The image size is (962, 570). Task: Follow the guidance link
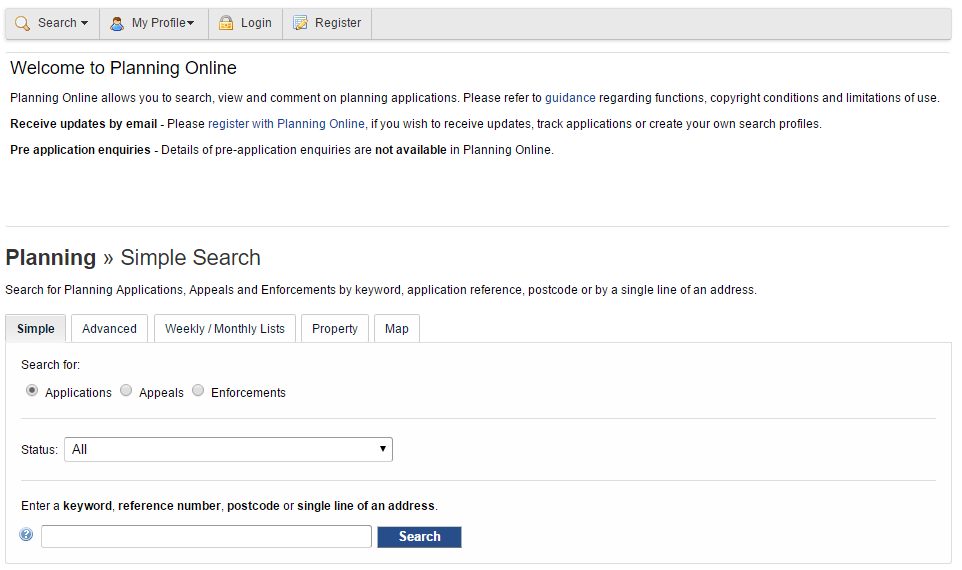click(x=570, y=98)
